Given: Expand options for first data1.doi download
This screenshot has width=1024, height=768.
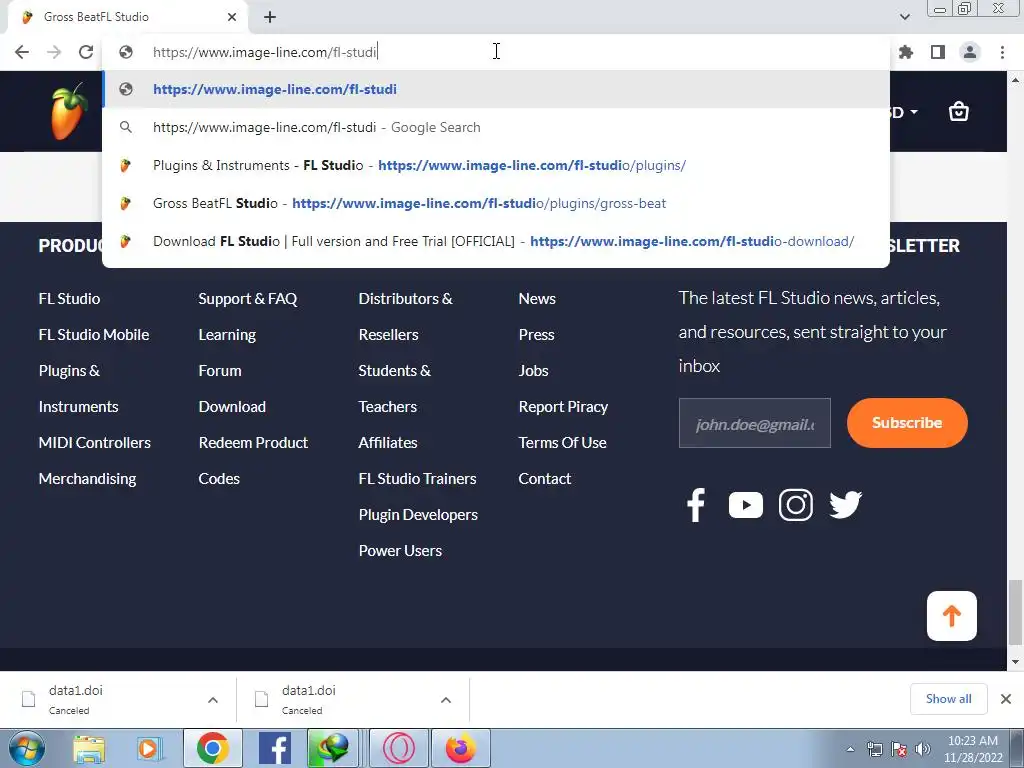Looking at the screenshot, I should pos(213,700).
